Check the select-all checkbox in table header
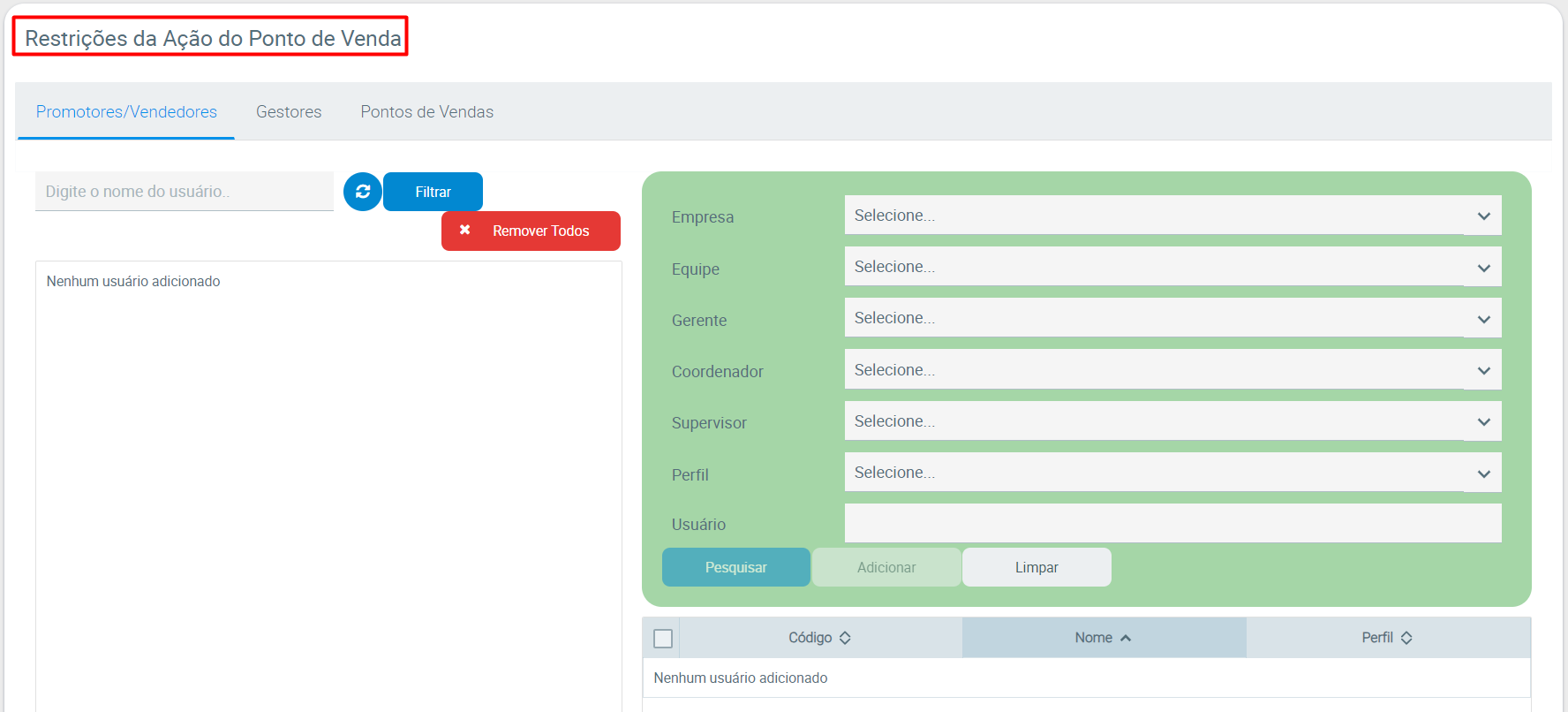Screen dimensions: 1568x712 pyautogui.click(x=663, y=638)
